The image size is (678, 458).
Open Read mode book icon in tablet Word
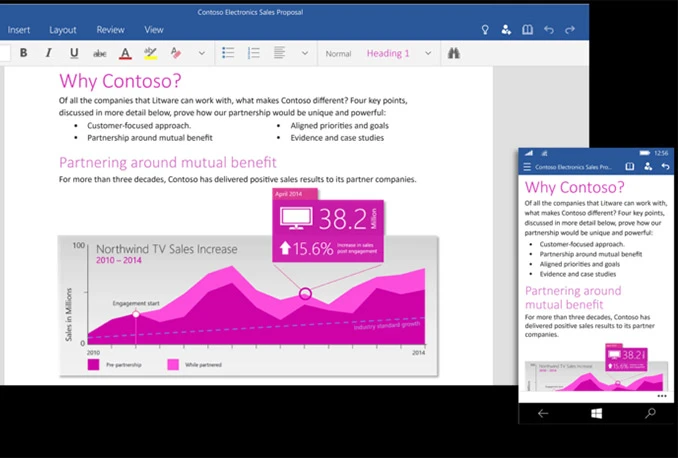pos(527,30)
